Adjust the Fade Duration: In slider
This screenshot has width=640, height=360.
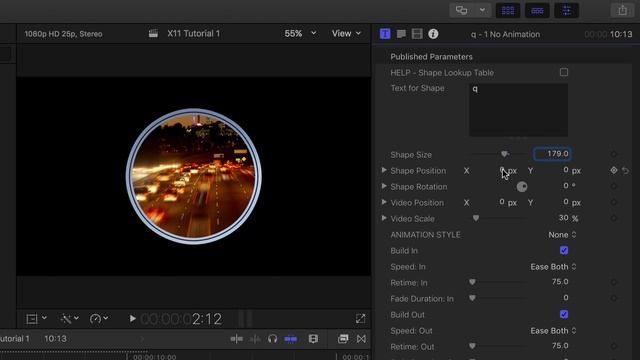472,298
